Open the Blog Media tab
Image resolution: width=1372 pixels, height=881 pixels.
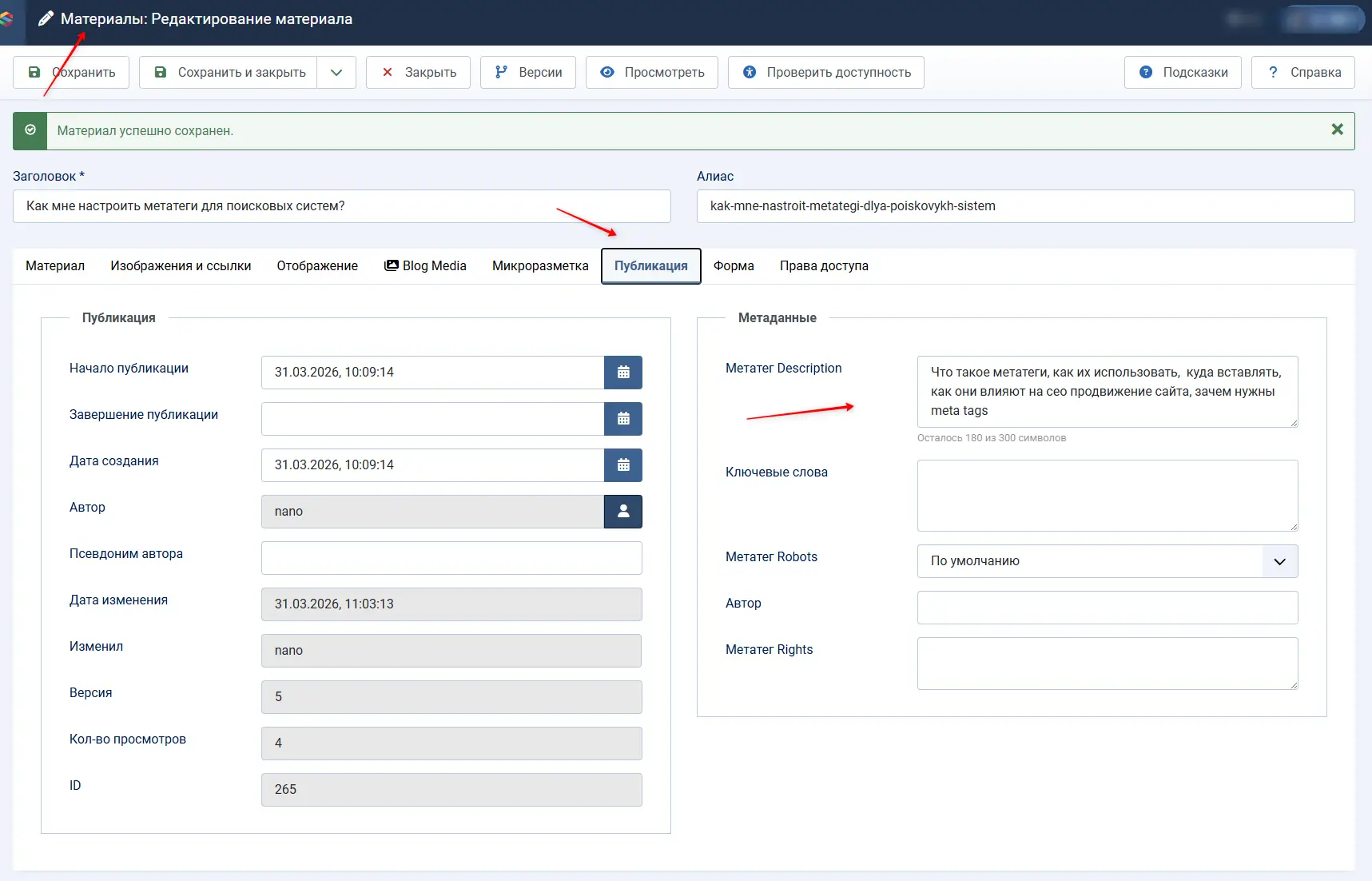point(425,266)
